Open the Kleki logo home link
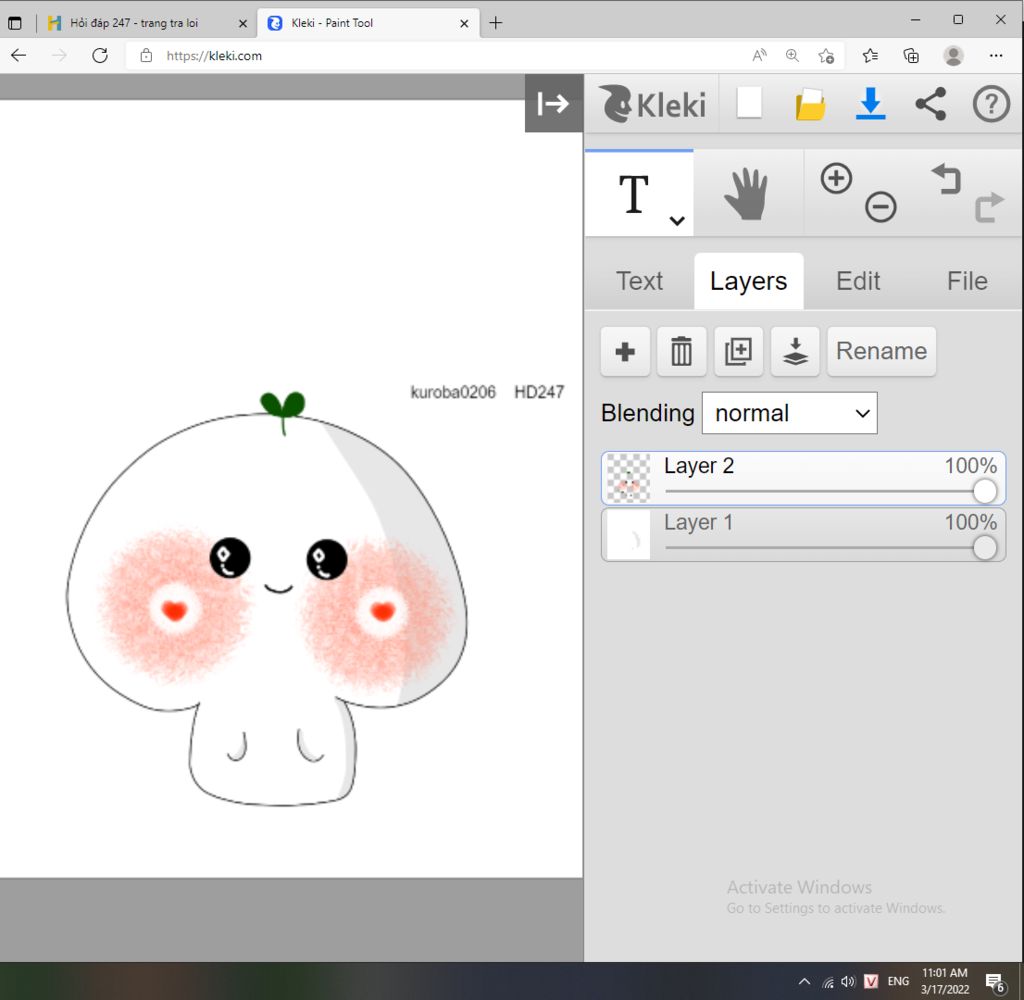 (x=652, y=104)
